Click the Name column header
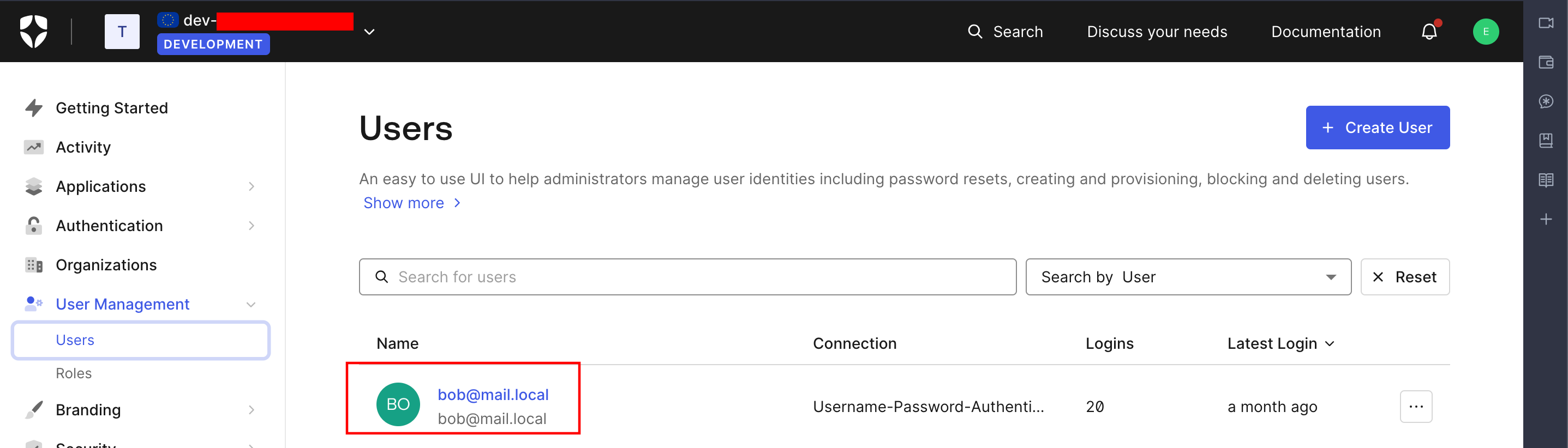The height and width of the screenshot is (448, 1568). pos(398,343)
